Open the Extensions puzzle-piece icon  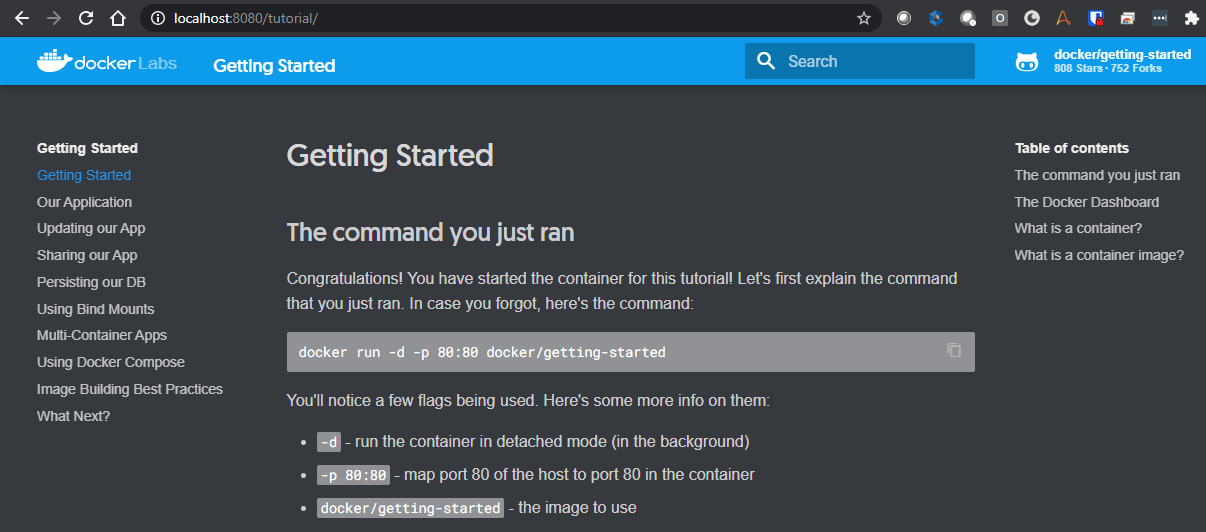1191,18
